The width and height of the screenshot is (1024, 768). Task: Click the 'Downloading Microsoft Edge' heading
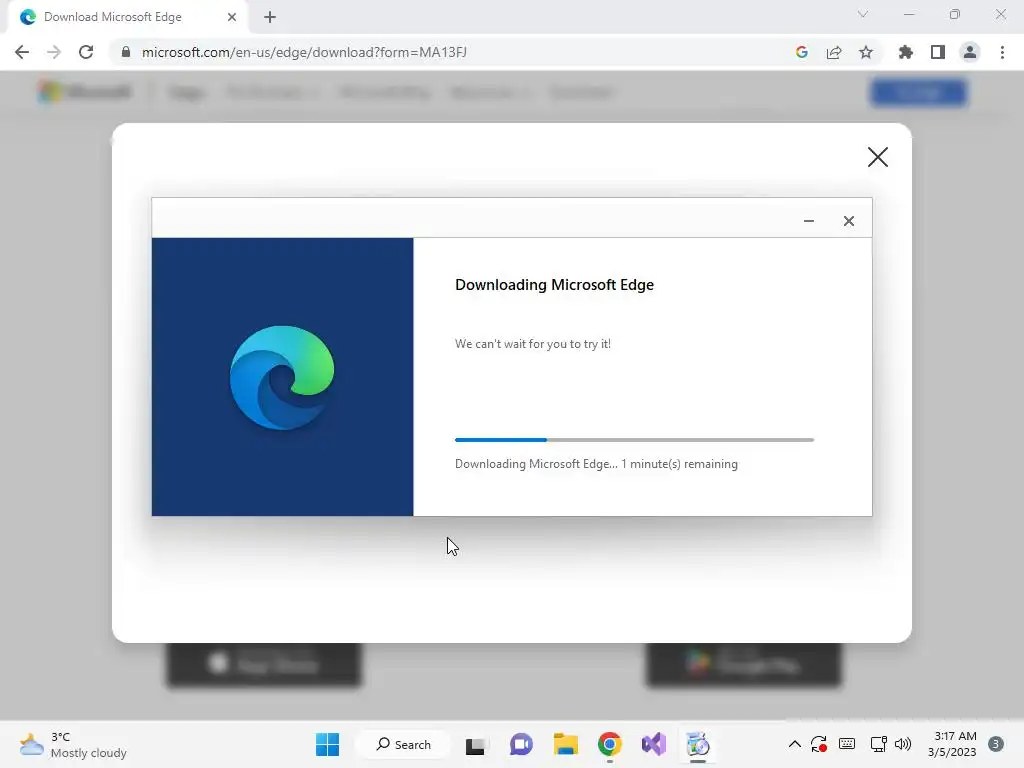[554, 285]
